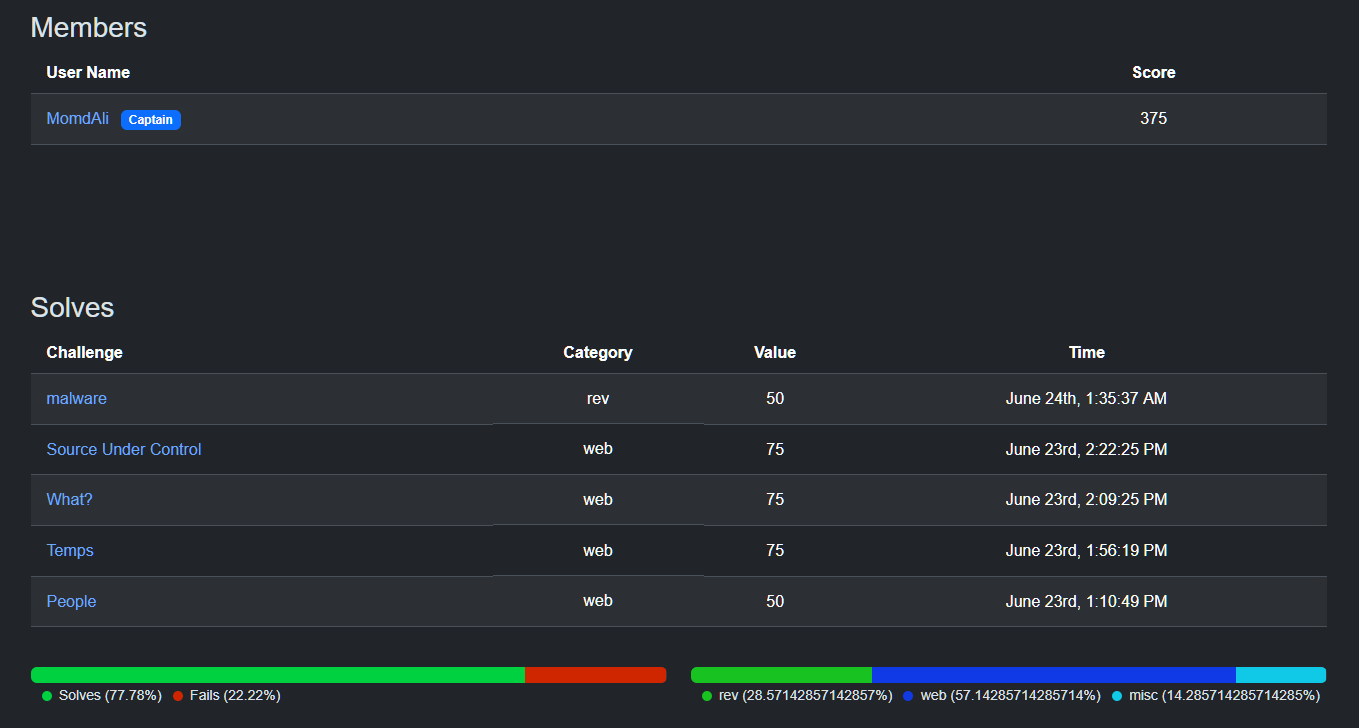
Task: Click the green Solves legend dot
Action: pos(47,696)
